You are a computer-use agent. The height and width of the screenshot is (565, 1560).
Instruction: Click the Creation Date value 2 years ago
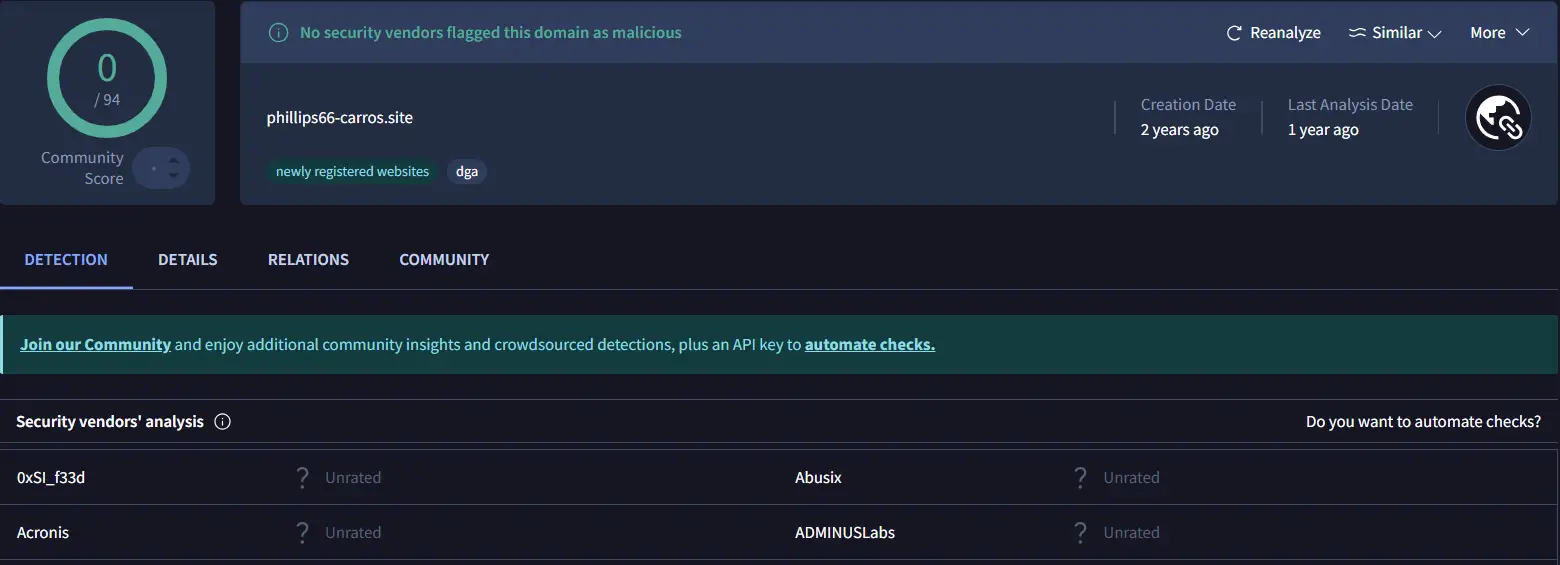point(1179,130)
